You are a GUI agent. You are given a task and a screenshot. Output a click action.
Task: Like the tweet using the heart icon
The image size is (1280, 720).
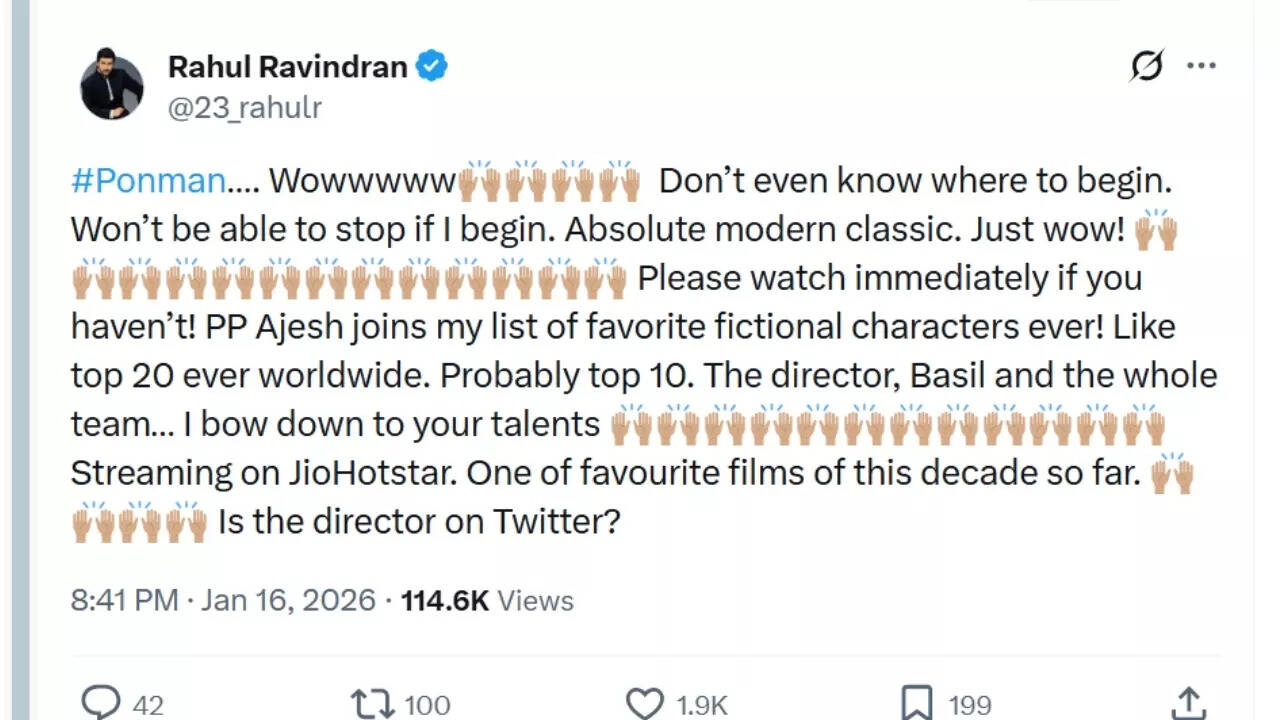pos(646,703)
